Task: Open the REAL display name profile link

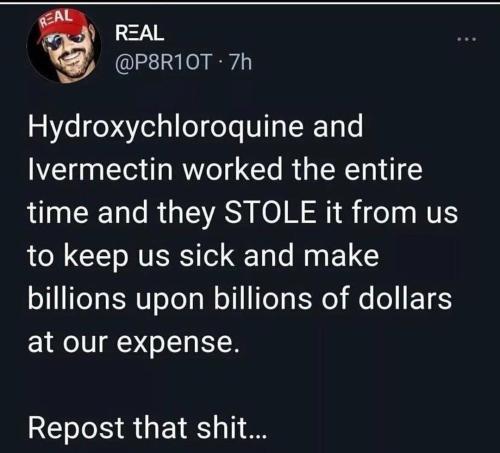Action: (139, 33)
